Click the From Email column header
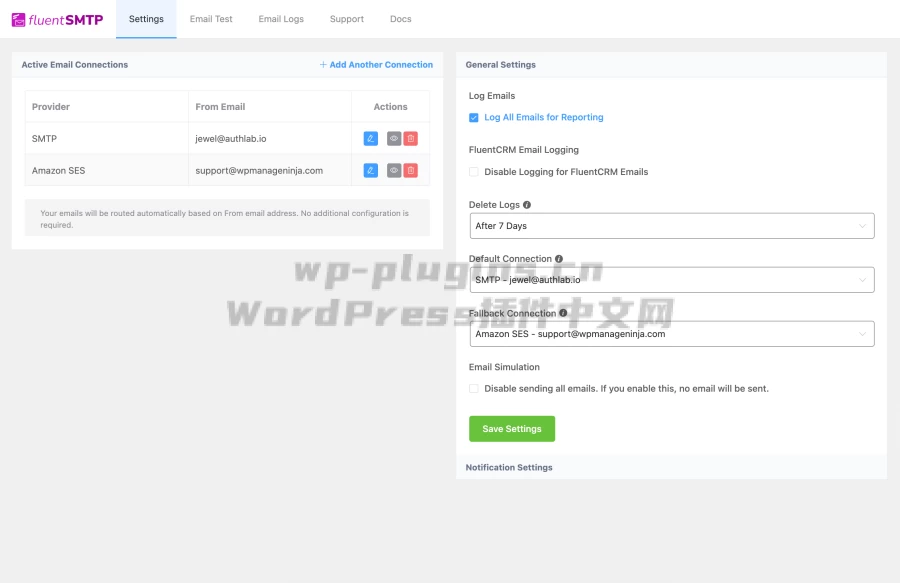Image resolution: width=900 pixels, height=583 pixels. (x=270, y=107)
